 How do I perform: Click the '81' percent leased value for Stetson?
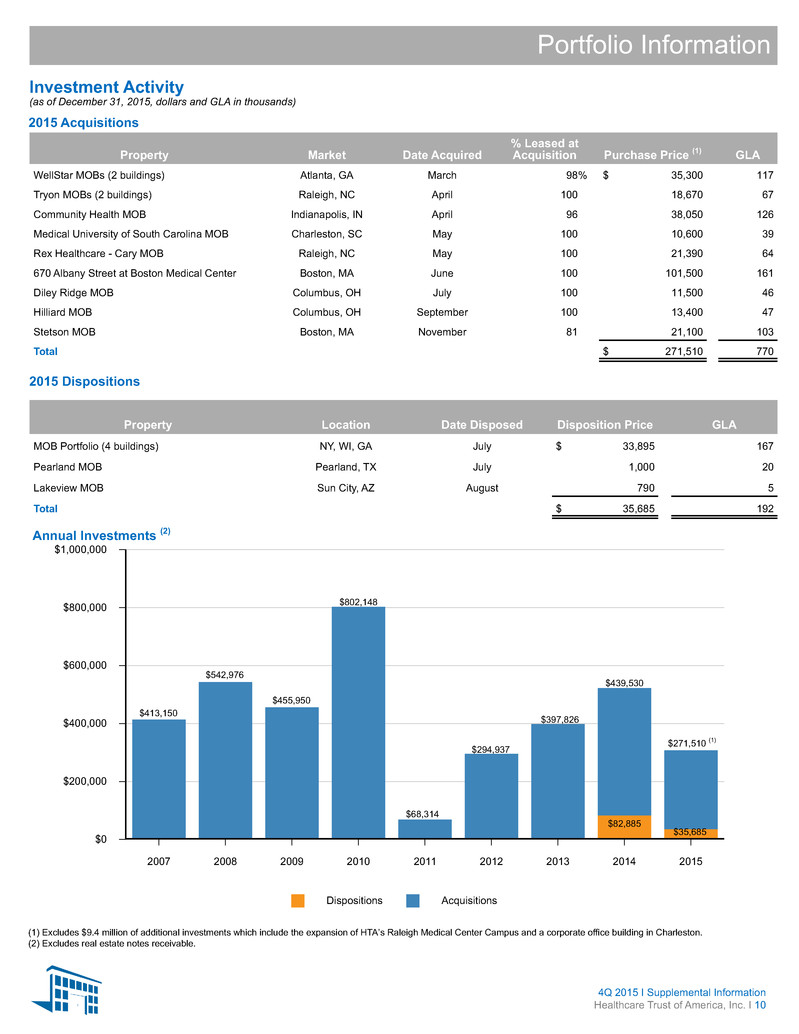coord(572,332)
